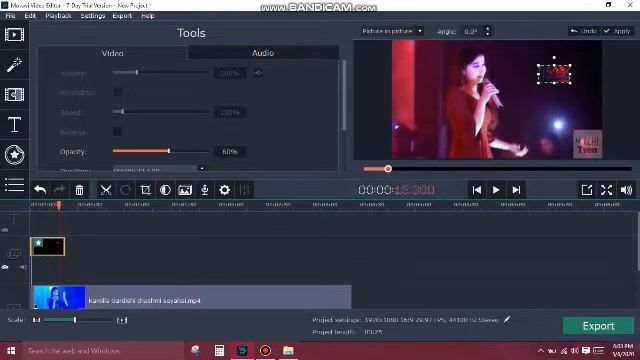Select the Kamila video clip on timeline
Image resolution: width=640 pixels, height=360 pixels.
pos(191,297)
